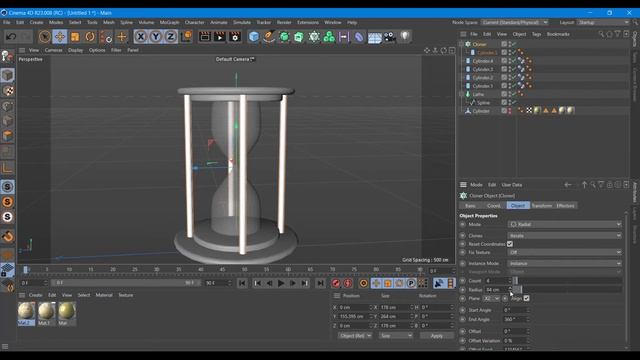Image resolution: width=640 pixels, height=360 pixels.
Task: Open Edit Render Settings icon
Action: point(235,37)
